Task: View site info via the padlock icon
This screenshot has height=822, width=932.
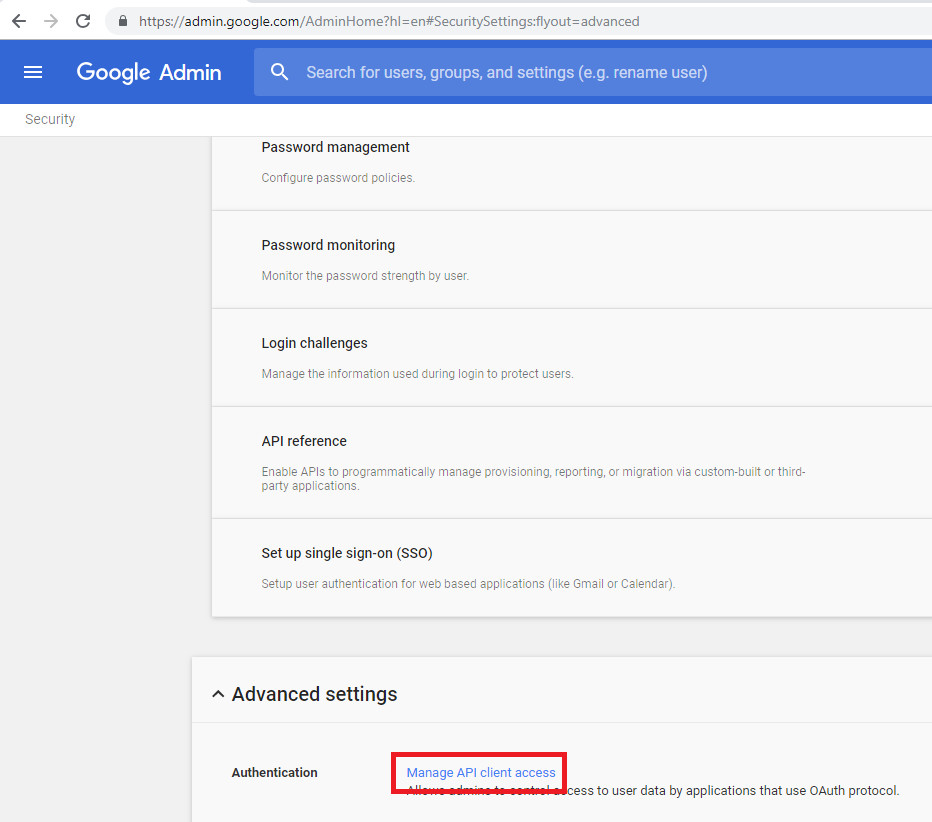Action: (124, 21)
